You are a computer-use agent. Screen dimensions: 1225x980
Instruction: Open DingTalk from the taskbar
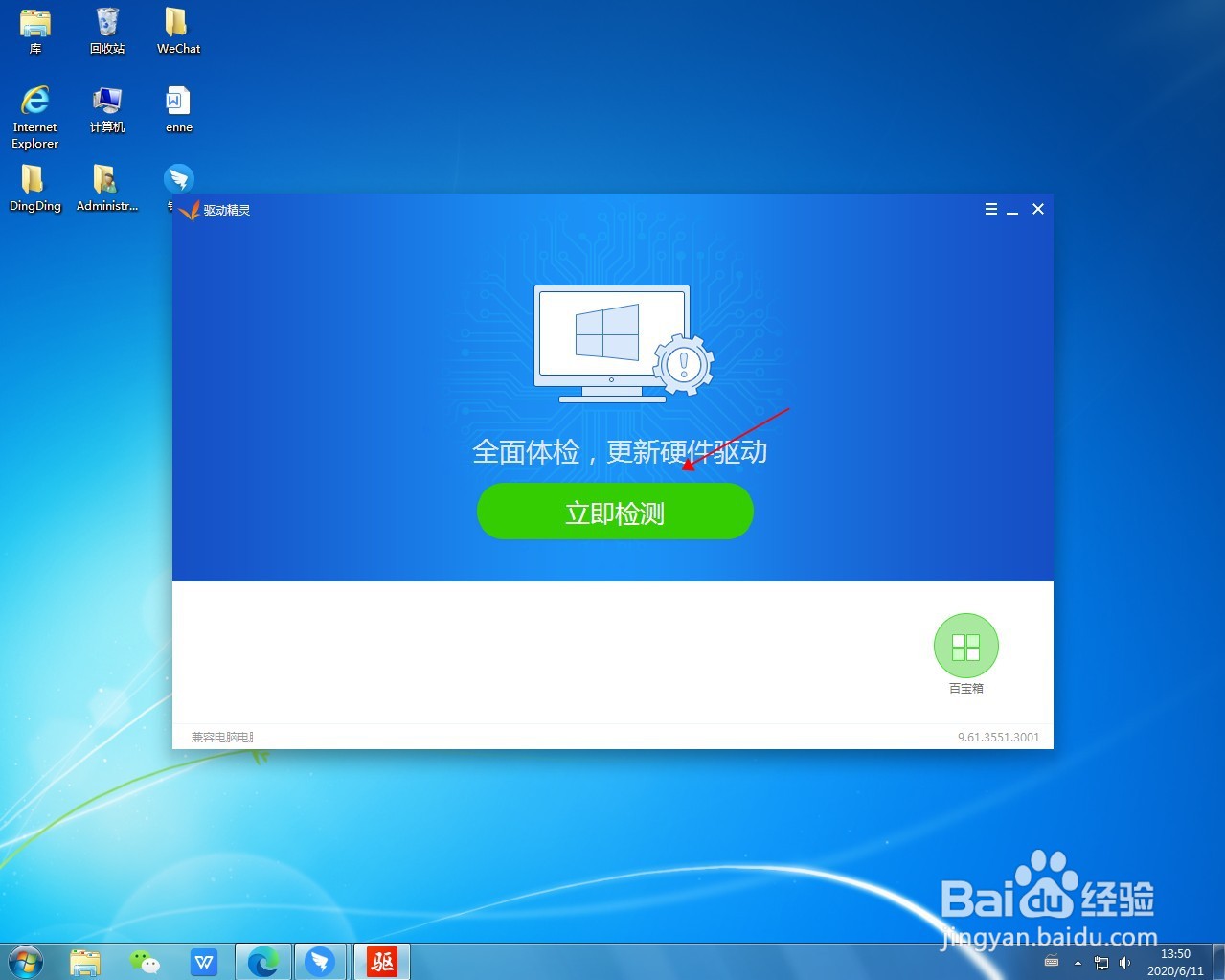coord(321,961)
